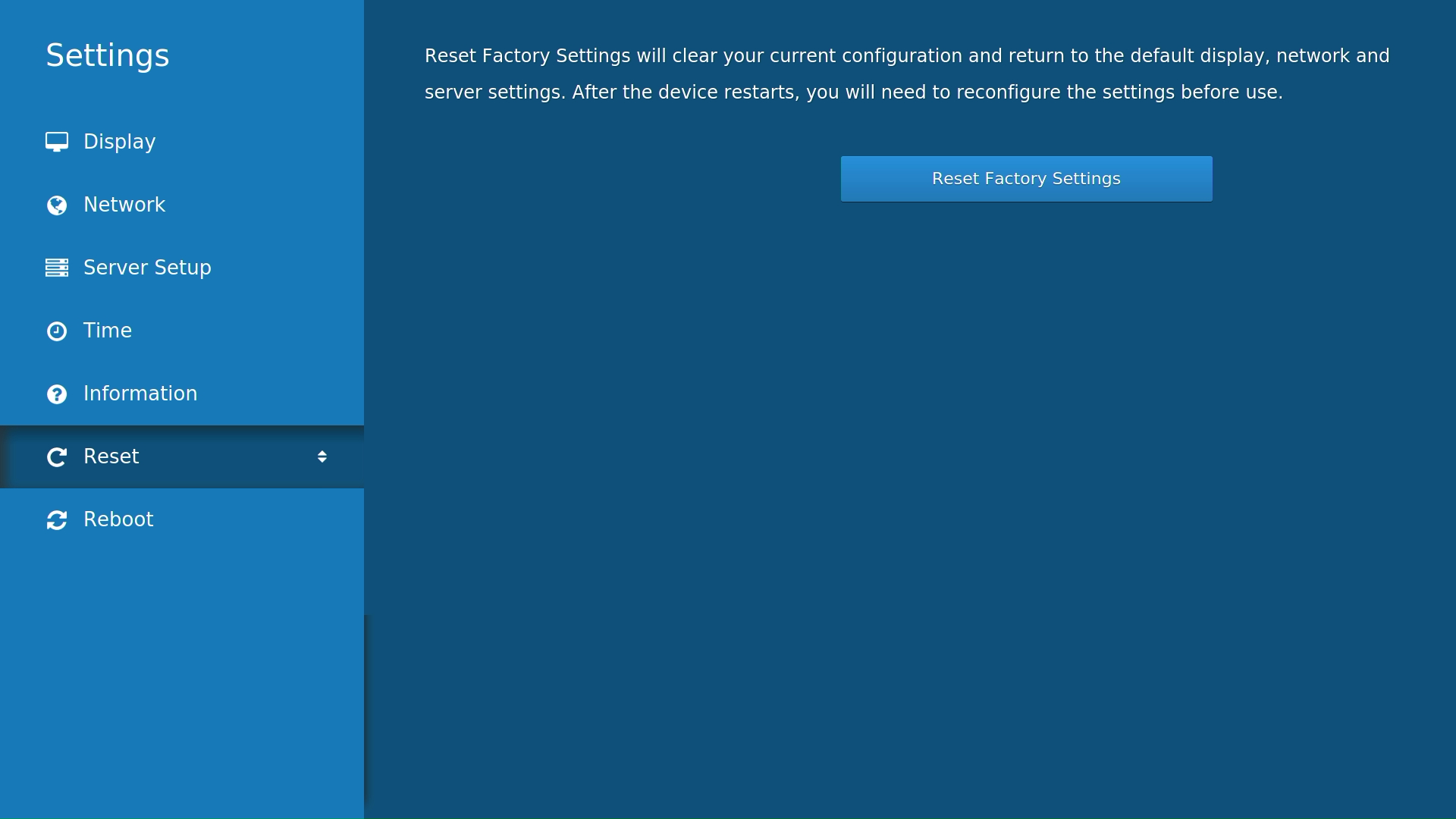Screen dimensions: 1456x819
Task: Click the Information question mark icon
Action: pos(58,394)
